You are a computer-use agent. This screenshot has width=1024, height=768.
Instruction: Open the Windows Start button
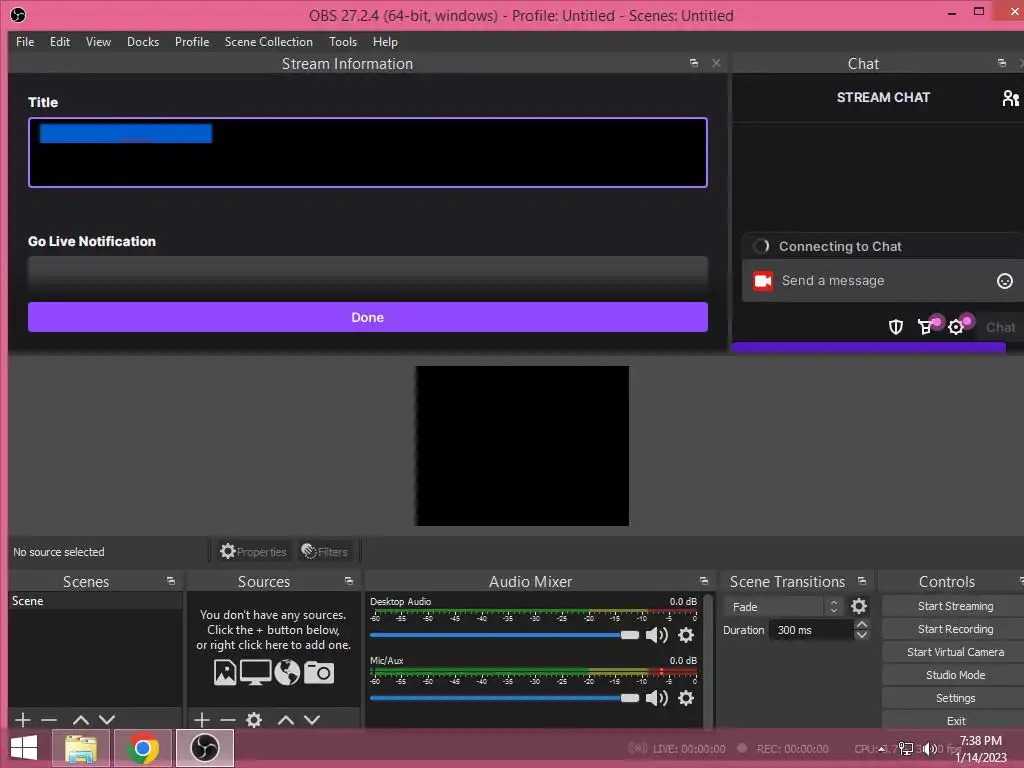(x=24, y=748)
